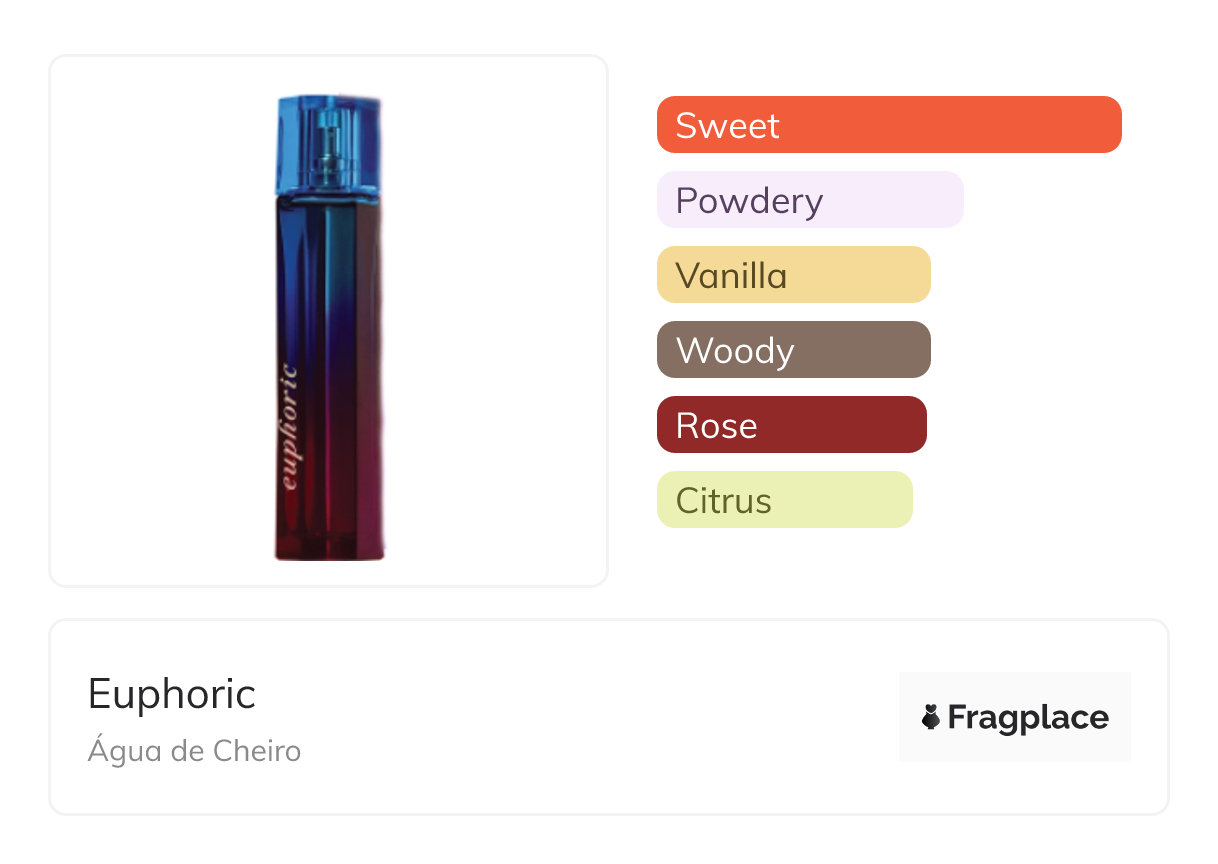The image size is (1218, 864).
Task: Select the orange Sweet accord bar
Action: pyautogui.click(x=889, y=125)
